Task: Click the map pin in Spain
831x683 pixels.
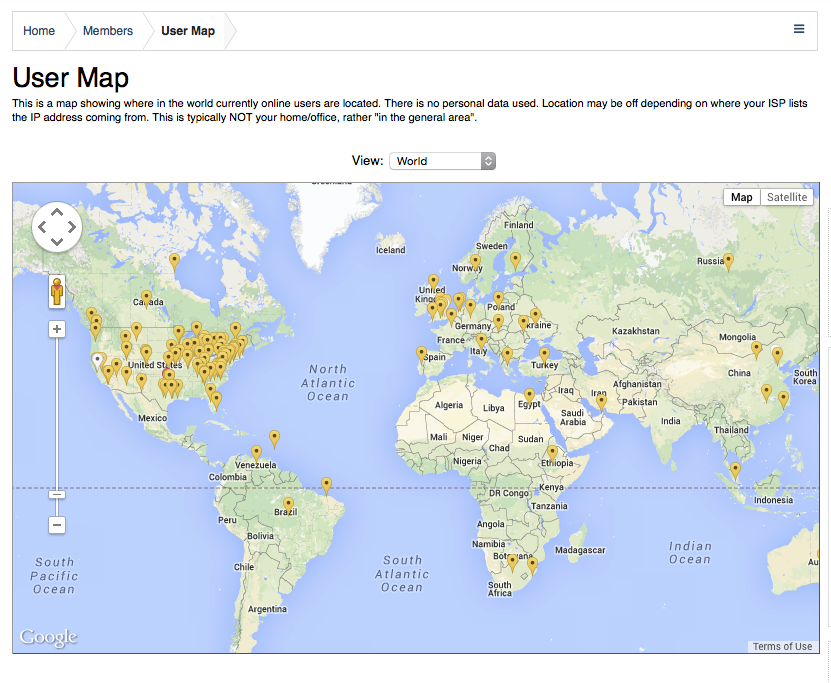Action: point(421,353)
